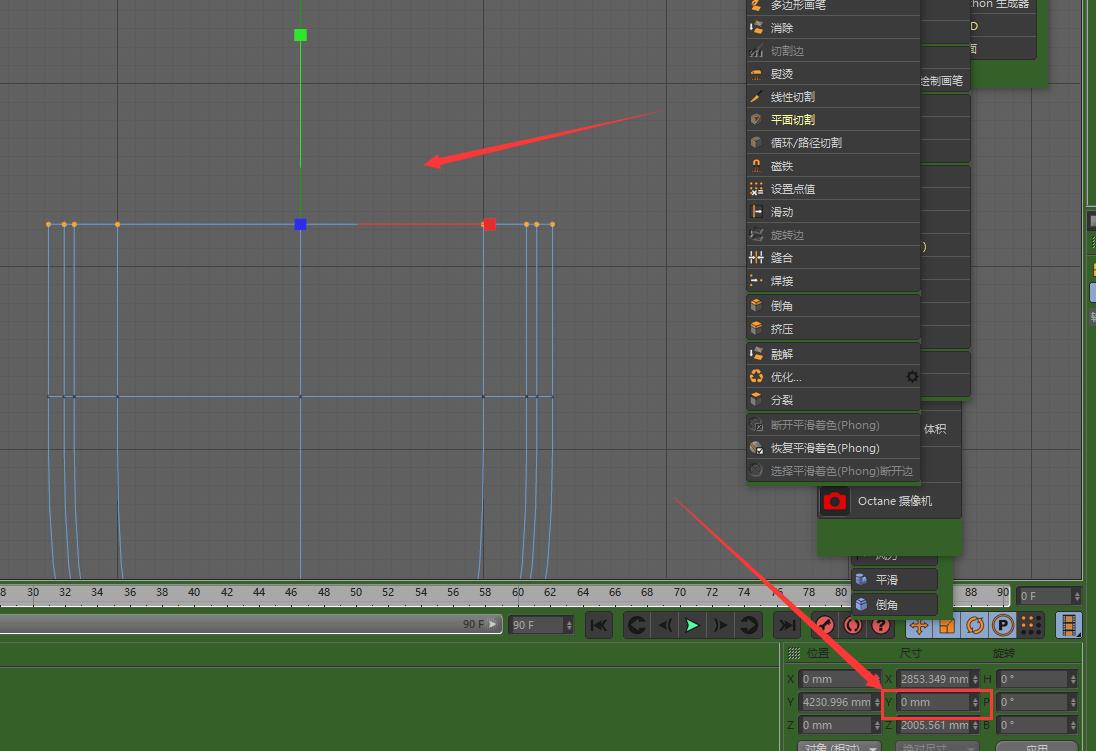The height and width of the screenshot is (751, 1096).
Task: Click the 倒角 cube icon in the side submenu
Action: (863, 604)
